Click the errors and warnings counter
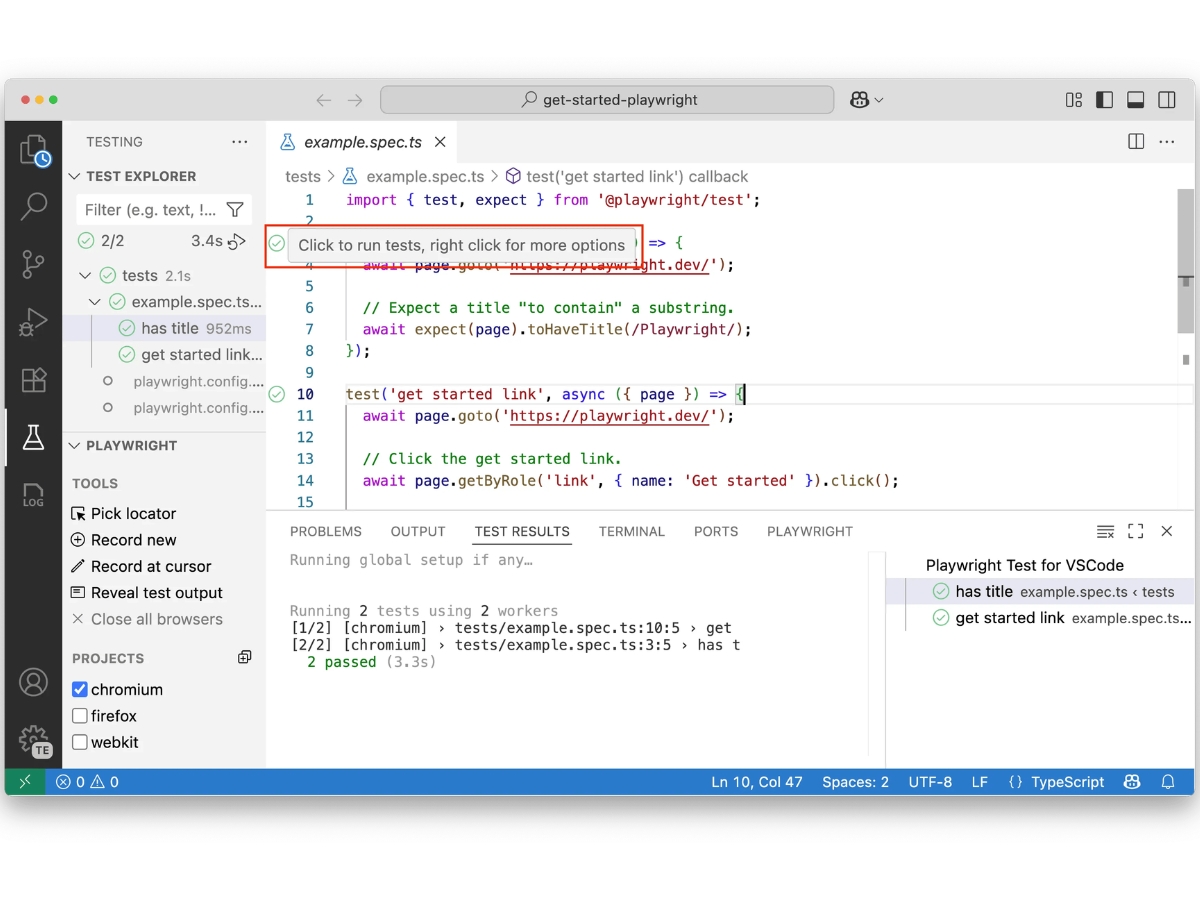Screen dimensions: 1200x900 (x=87, y=782)
